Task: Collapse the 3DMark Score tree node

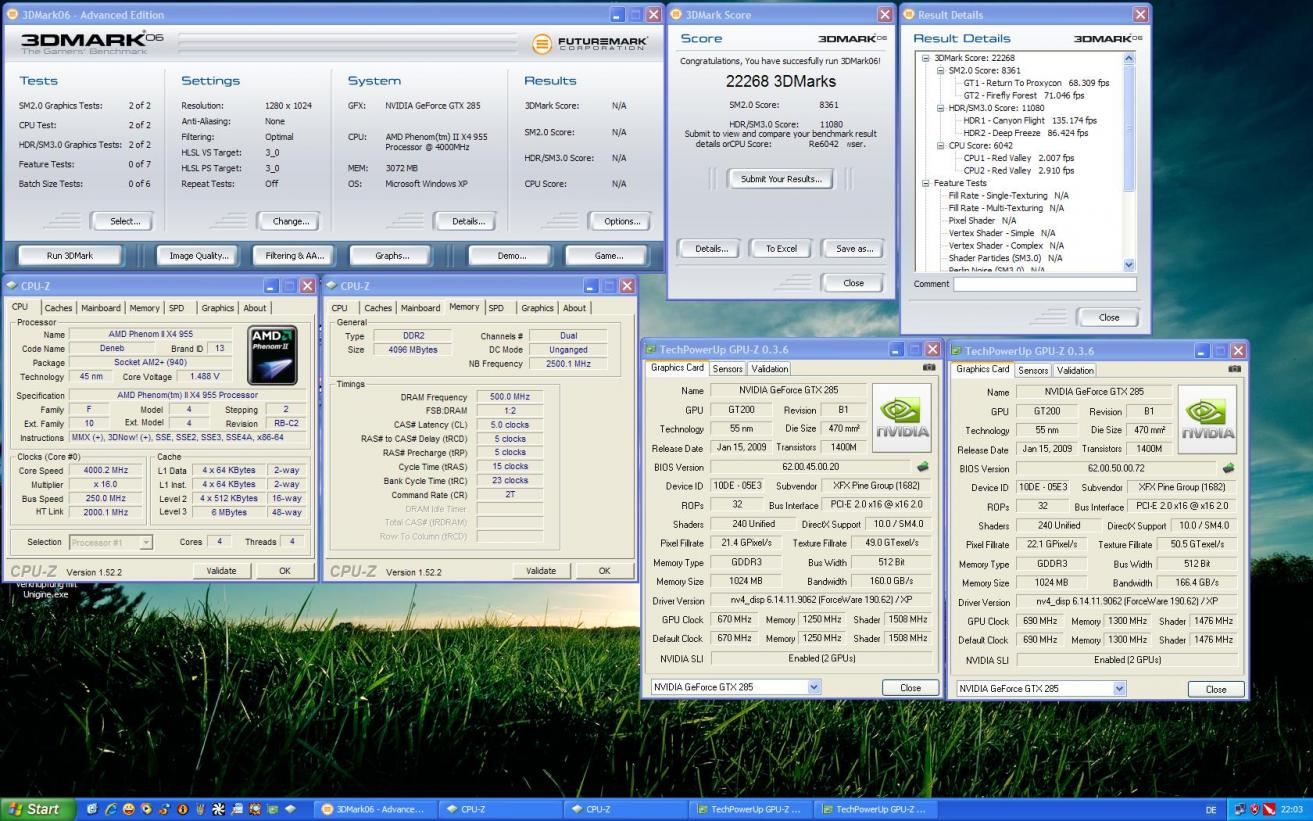Action: point(925,58)
